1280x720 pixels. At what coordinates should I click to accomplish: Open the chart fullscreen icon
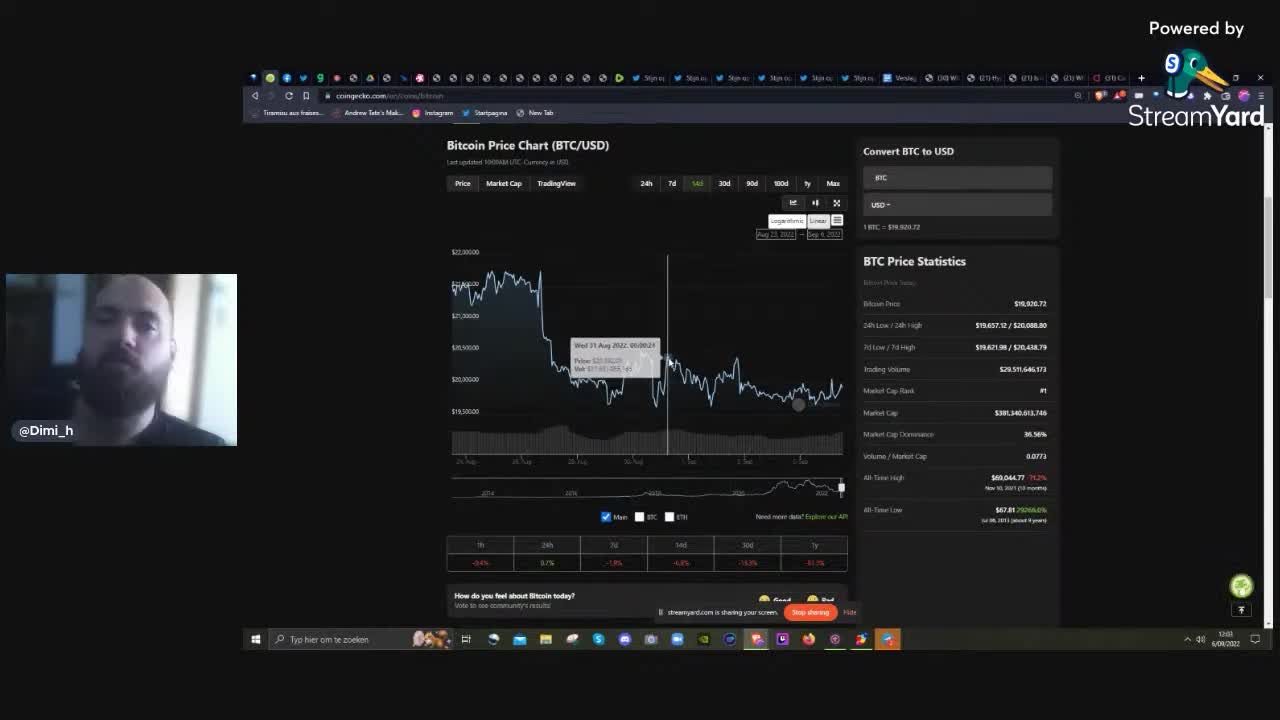[x=837, y=203]
